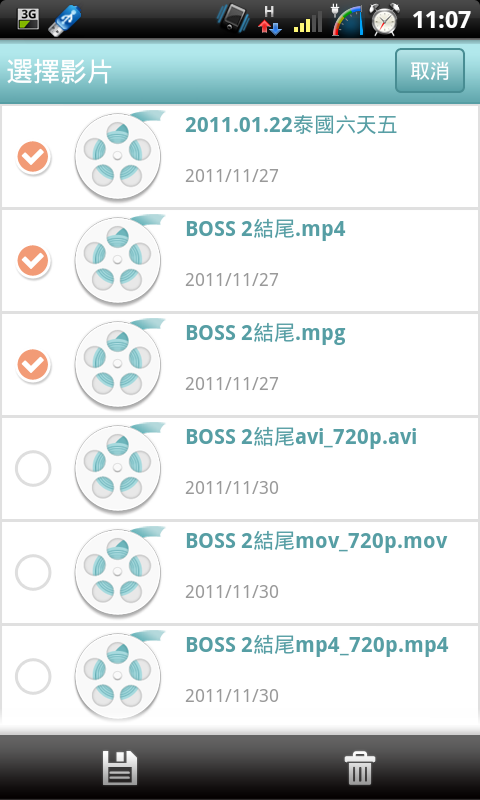480x800 pixels.
Task: Tap film reel icon for BOSS 2結尾.mpg
Action: [119, 364]
